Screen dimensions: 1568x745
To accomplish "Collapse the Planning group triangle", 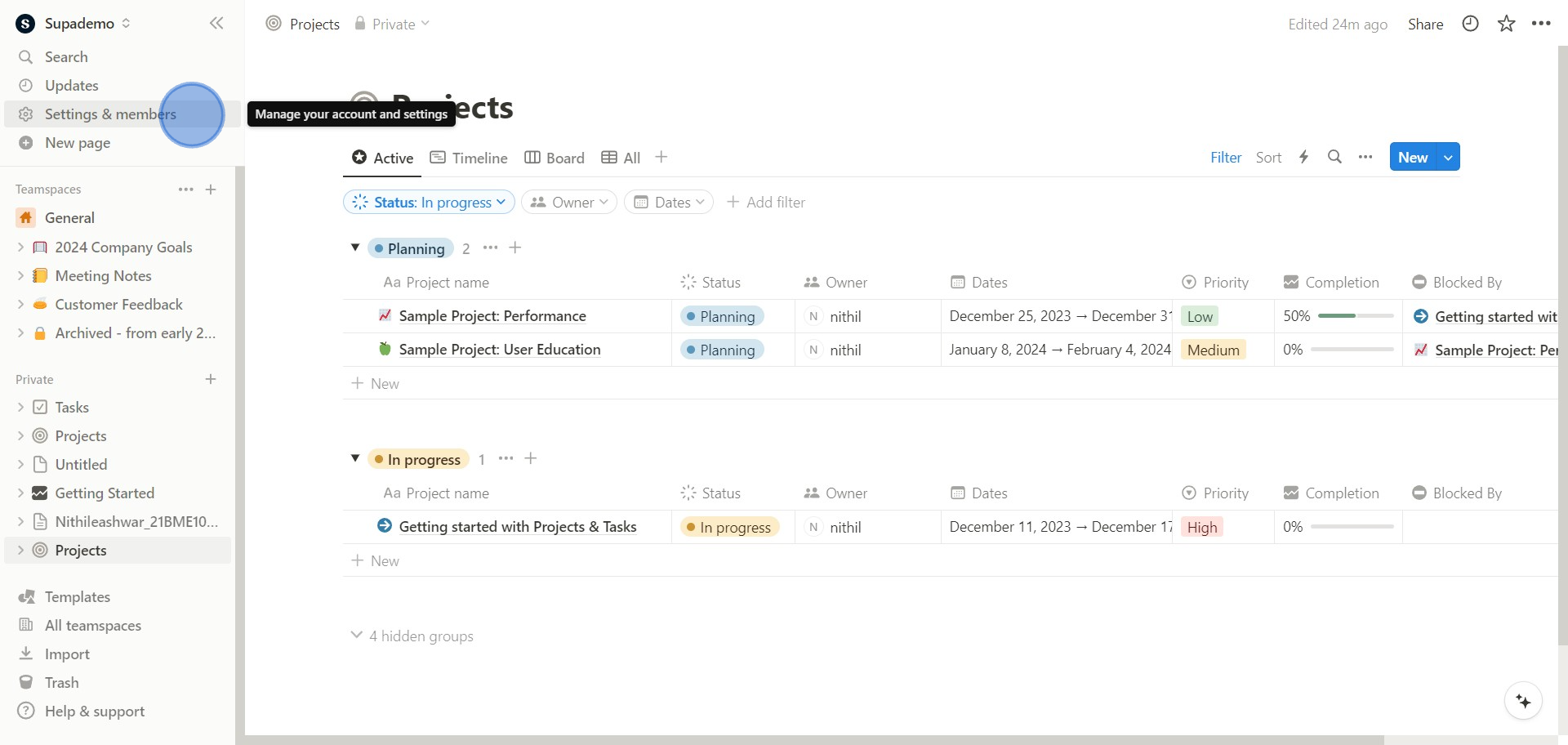I will [355, 248].
